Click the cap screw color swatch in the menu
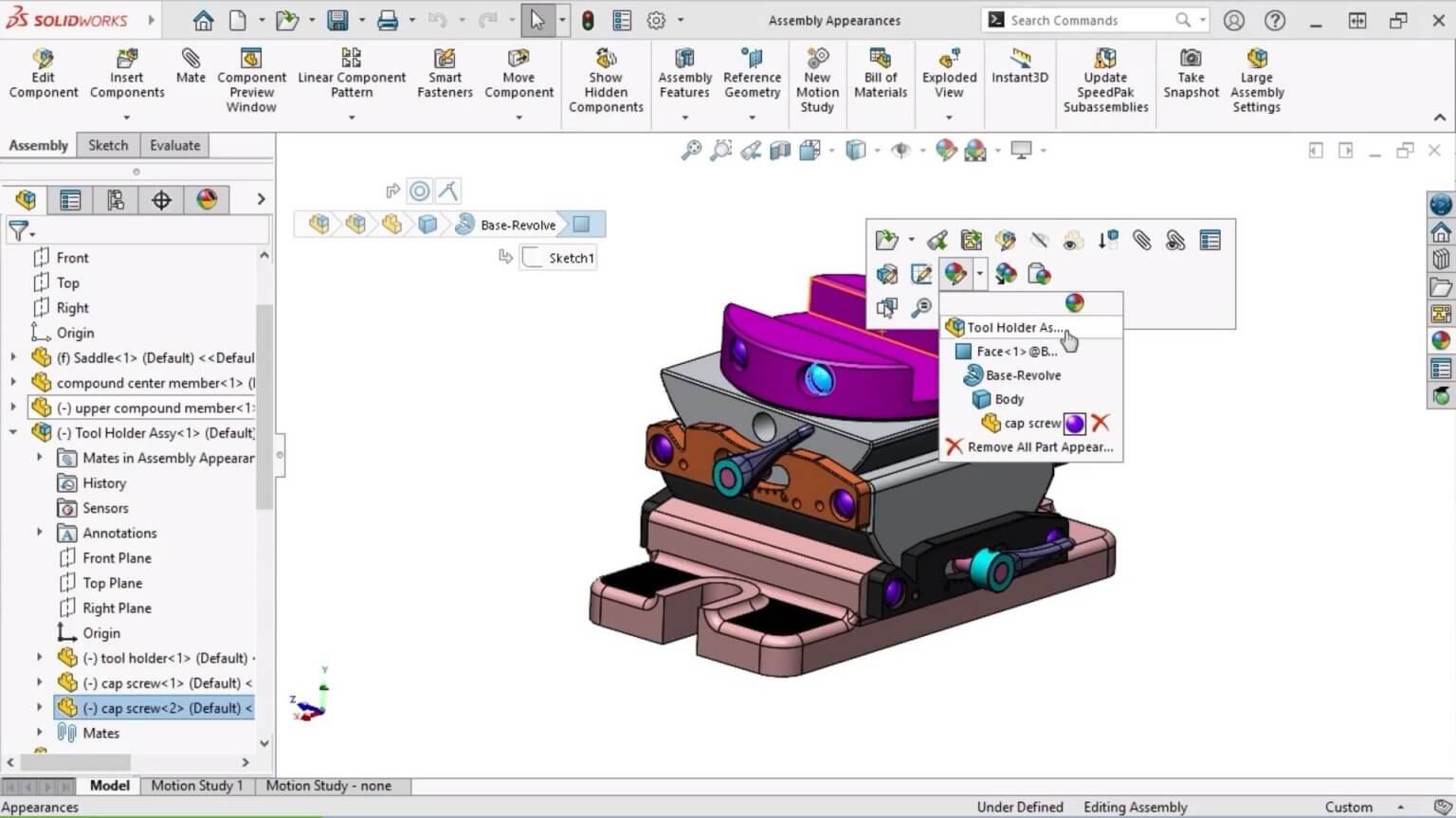This screenshot has height=818, width=1456. pyautogui.click(x=1074, y=424)
